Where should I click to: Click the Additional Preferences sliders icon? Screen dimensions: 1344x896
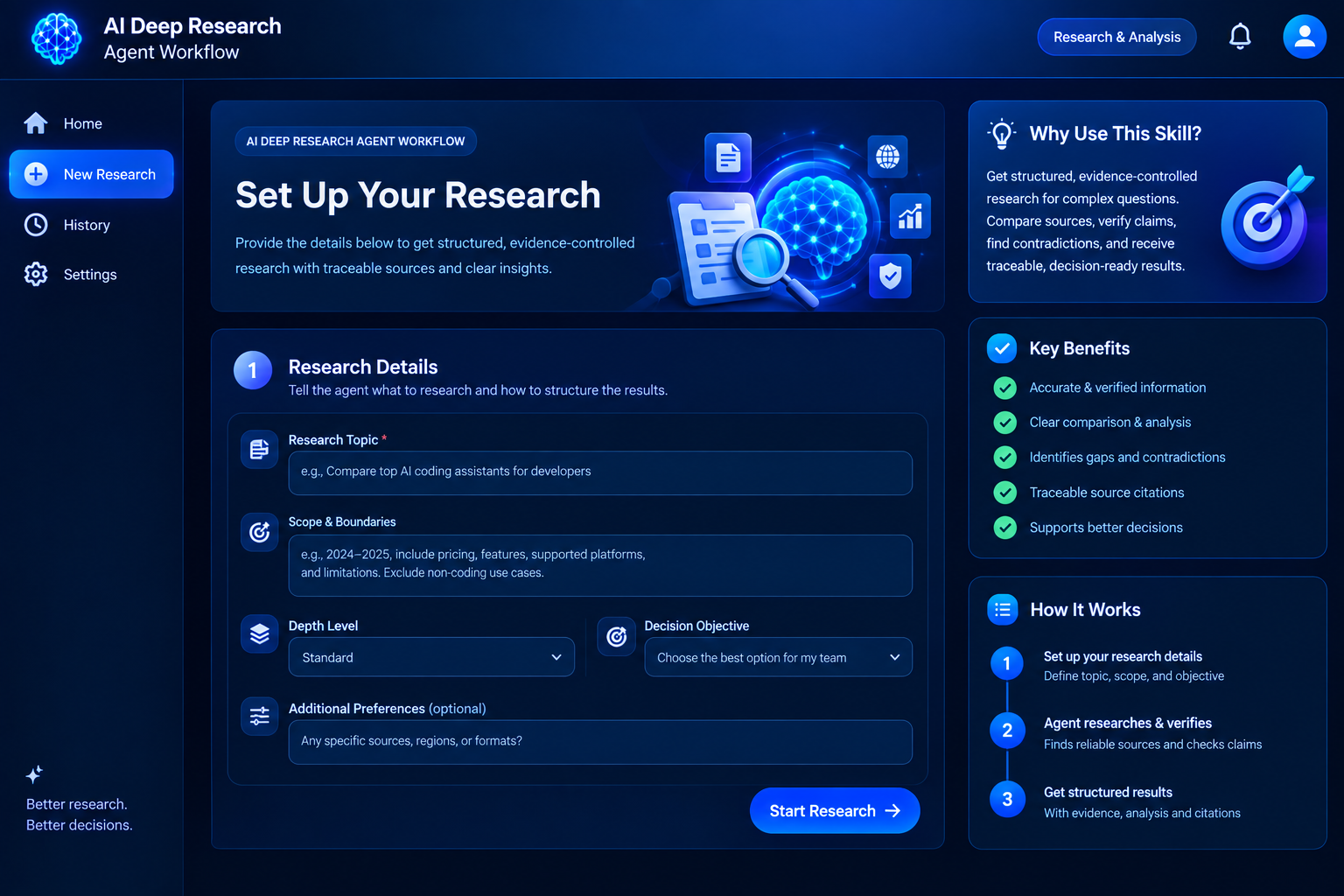pyautogui.click(x=260, y=716)
